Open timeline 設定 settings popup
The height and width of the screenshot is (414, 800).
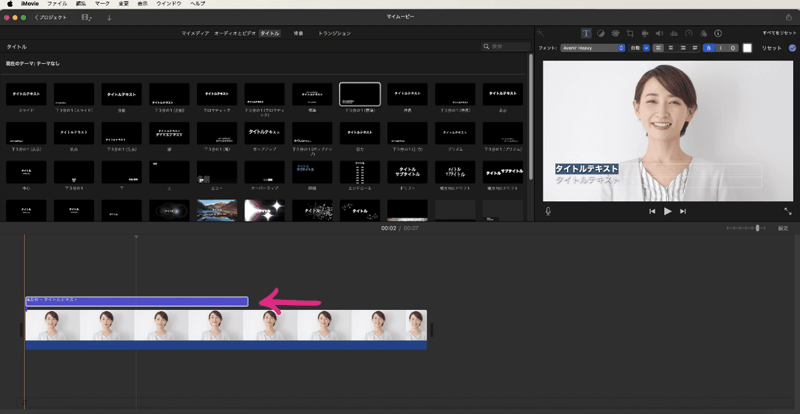(783, 228)
